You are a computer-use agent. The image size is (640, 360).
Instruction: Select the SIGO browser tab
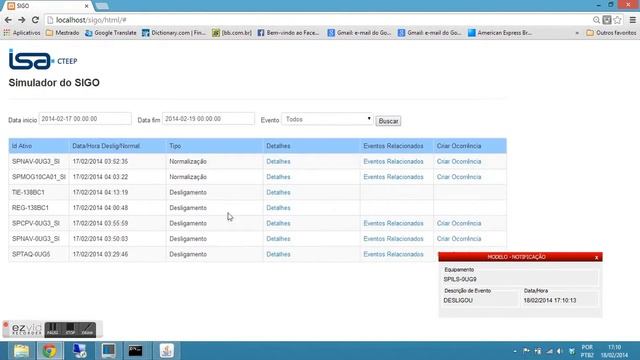[x=48, y=6]
